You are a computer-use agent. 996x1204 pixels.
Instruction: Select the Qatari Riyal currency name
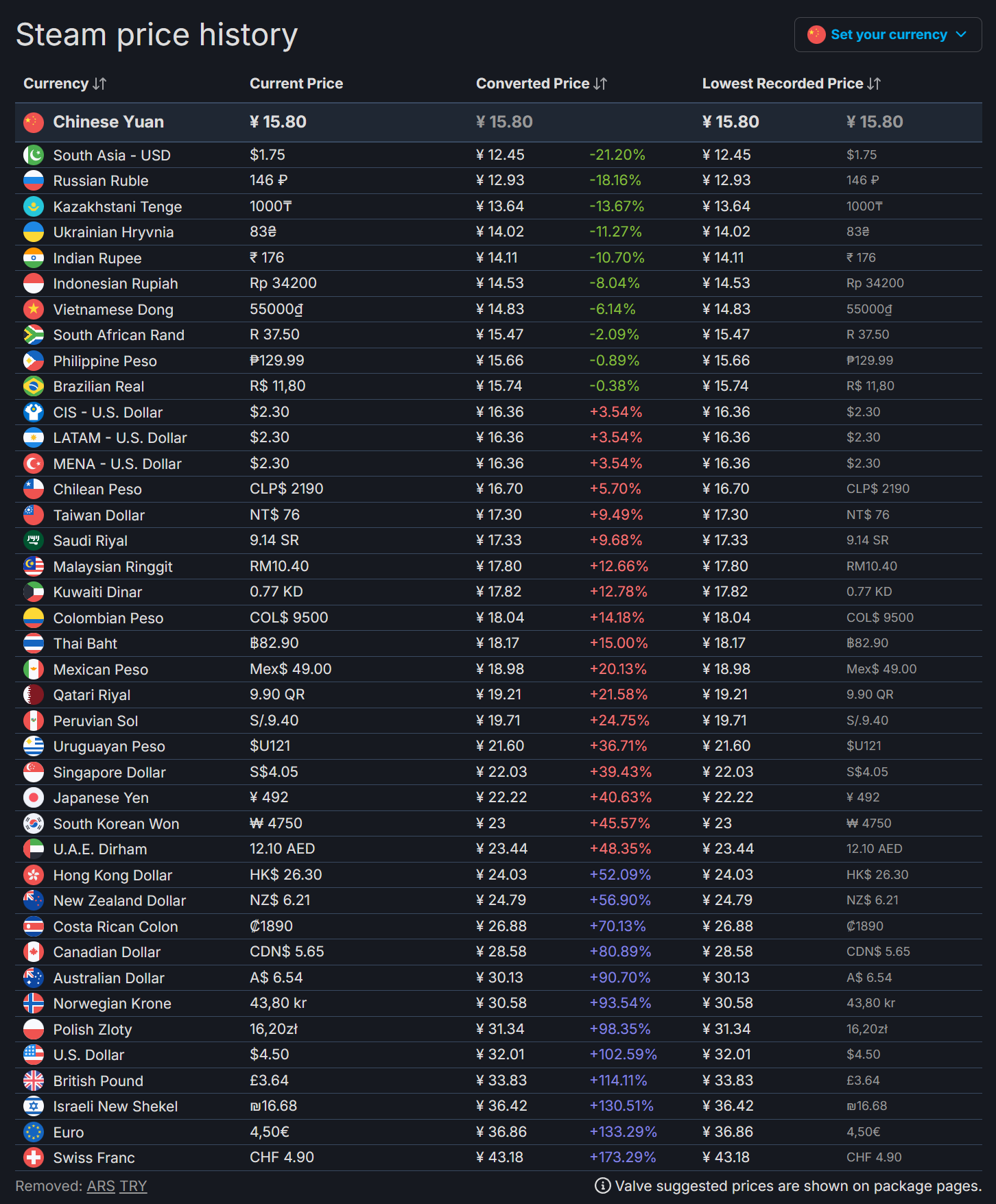click(92, 695)
